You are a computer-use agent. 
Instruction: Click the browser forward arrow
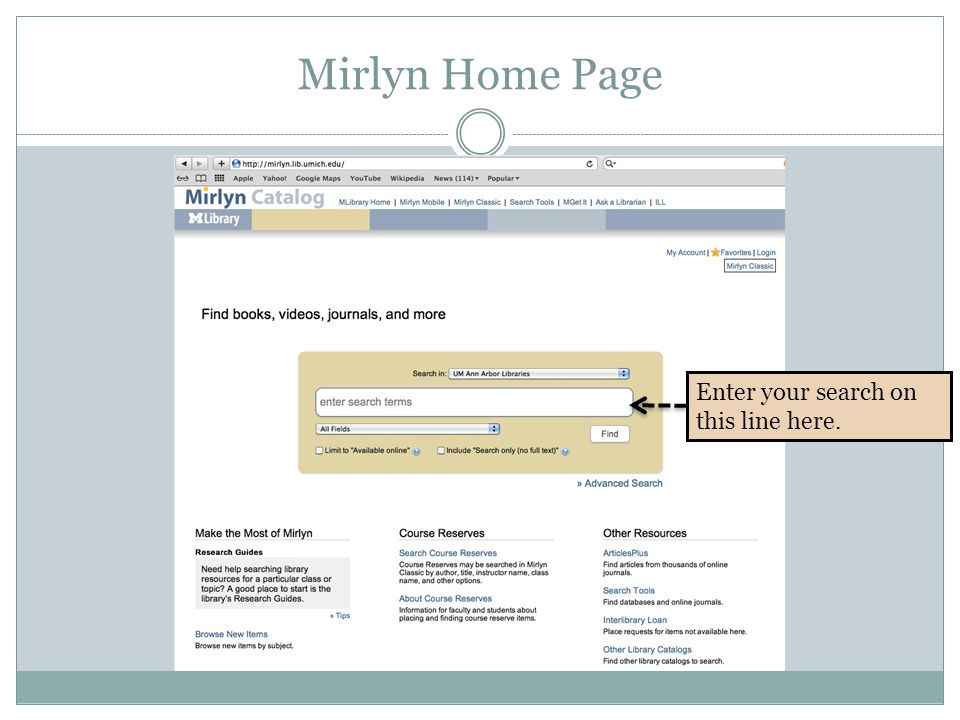[x=200, y=163]
